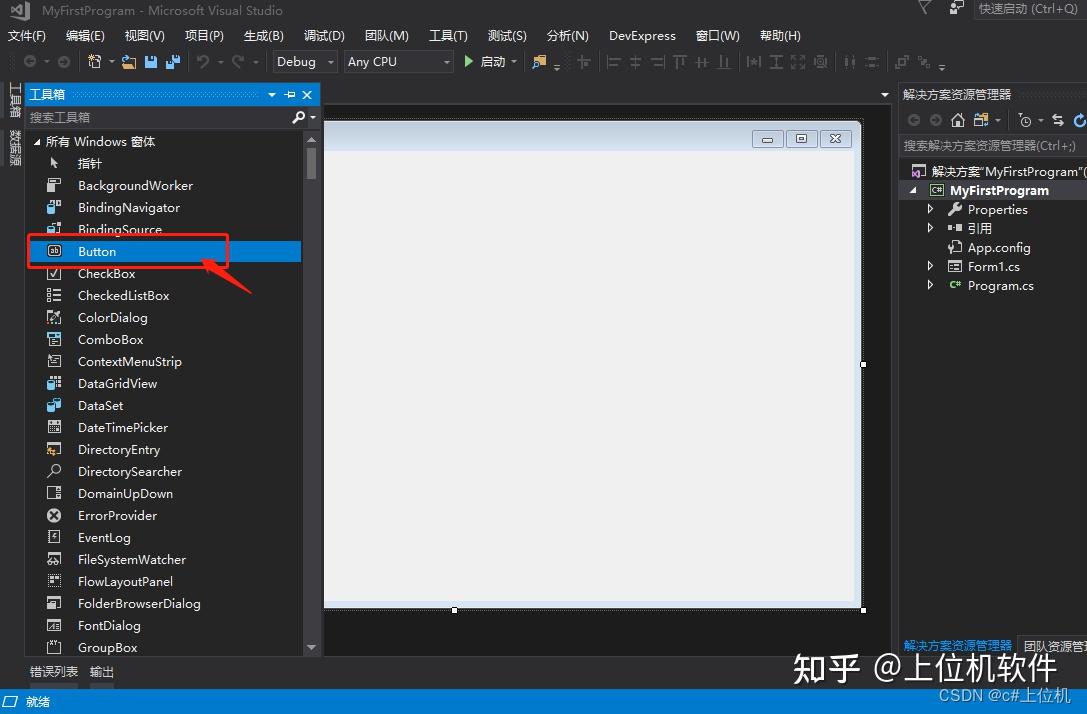
Task: Switch to the 错误列表 error list tab
Action: (53, 671)
